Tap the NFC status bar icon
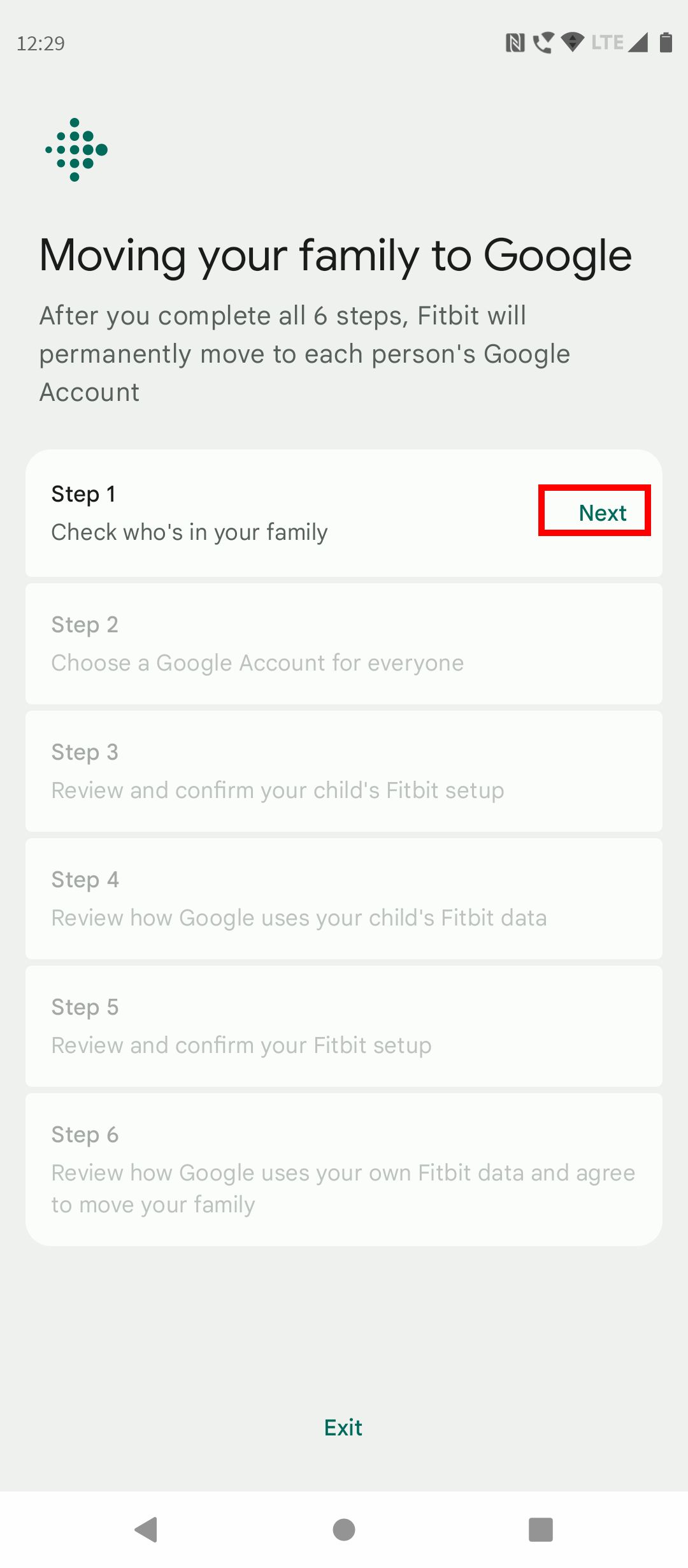The width and height of the screenshot is (688, 1568). point(517,41)
